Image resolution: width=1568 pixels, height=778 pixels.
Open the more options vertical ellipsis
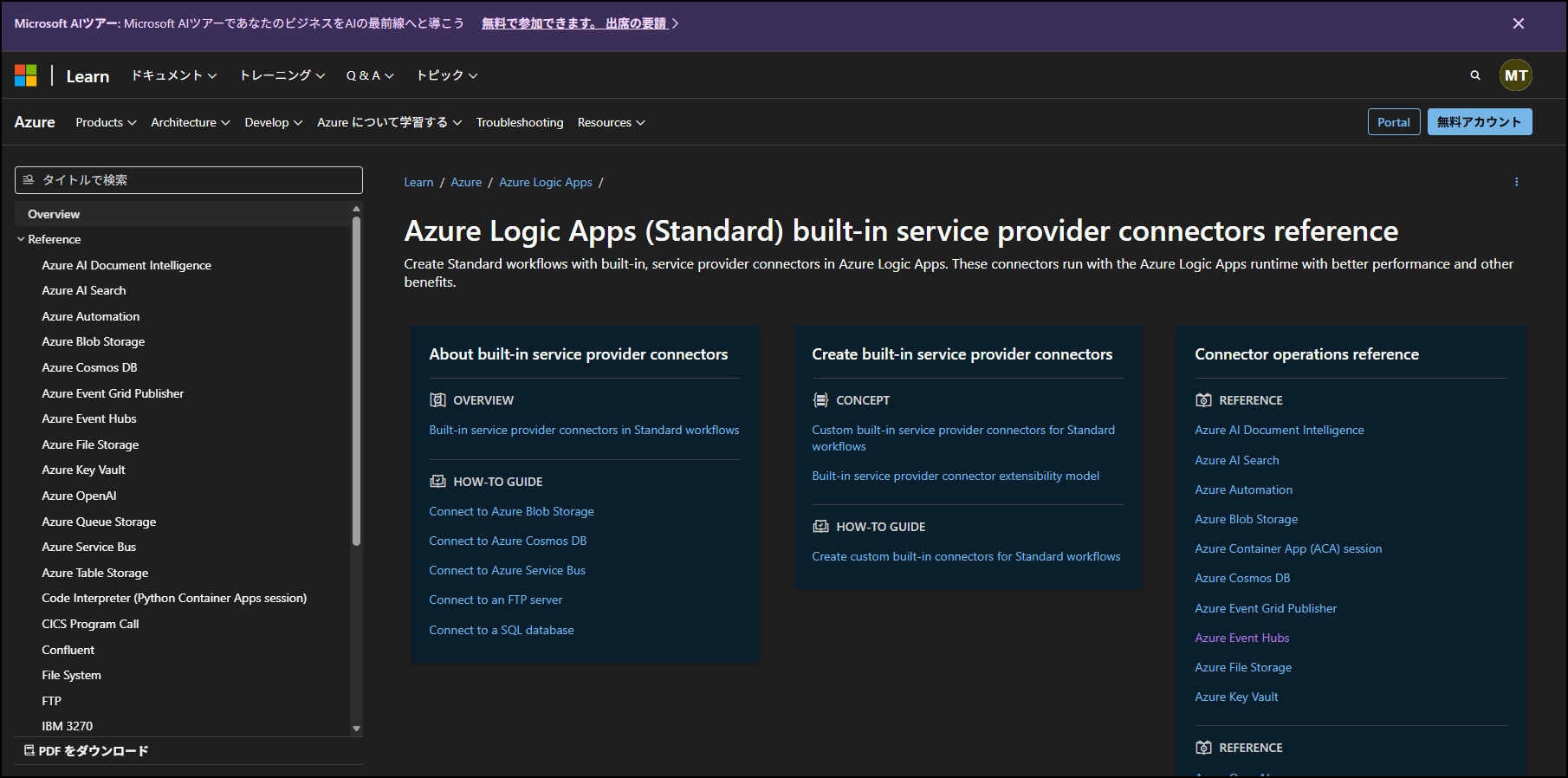1516,182
